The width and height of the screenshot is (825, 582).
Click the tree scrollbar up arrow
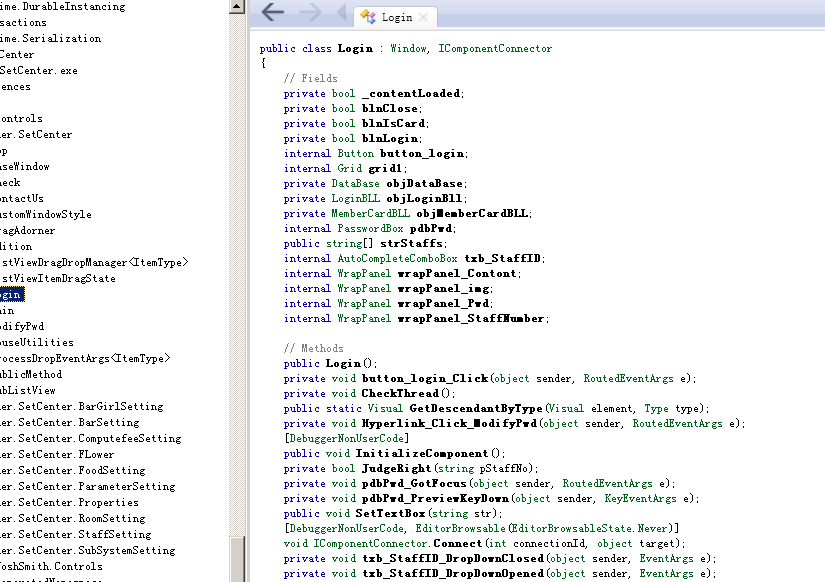236,7
